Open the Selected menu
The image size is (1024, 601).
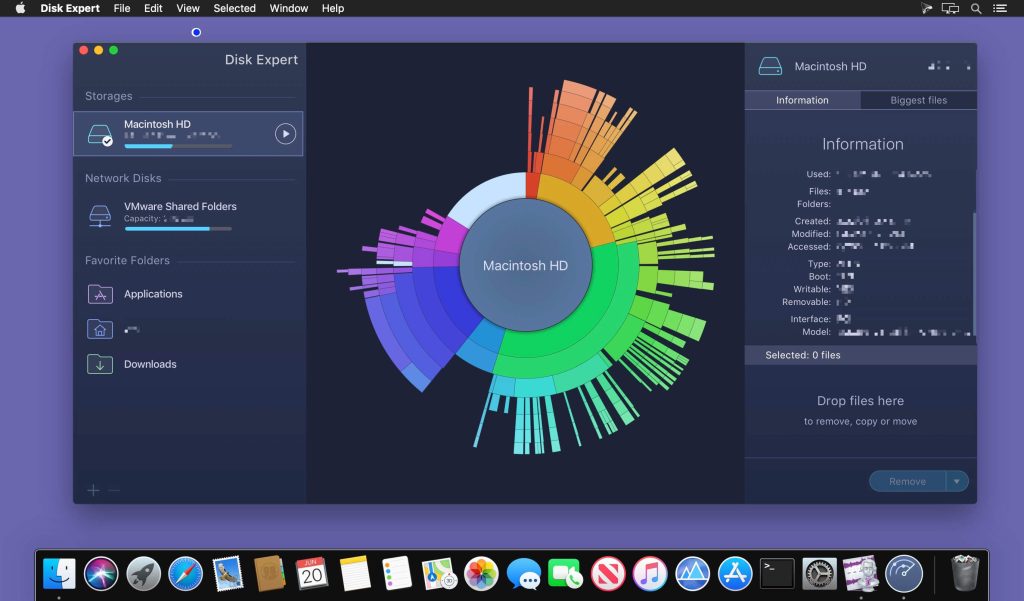pos(234,8)
